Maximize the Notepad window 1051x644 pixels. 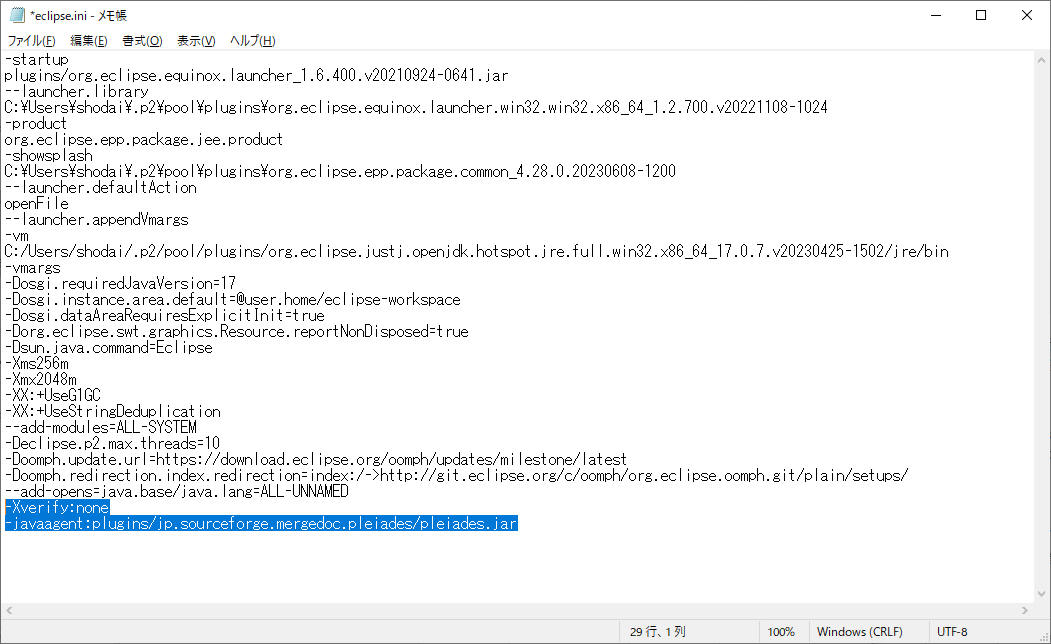click(981, 15)
